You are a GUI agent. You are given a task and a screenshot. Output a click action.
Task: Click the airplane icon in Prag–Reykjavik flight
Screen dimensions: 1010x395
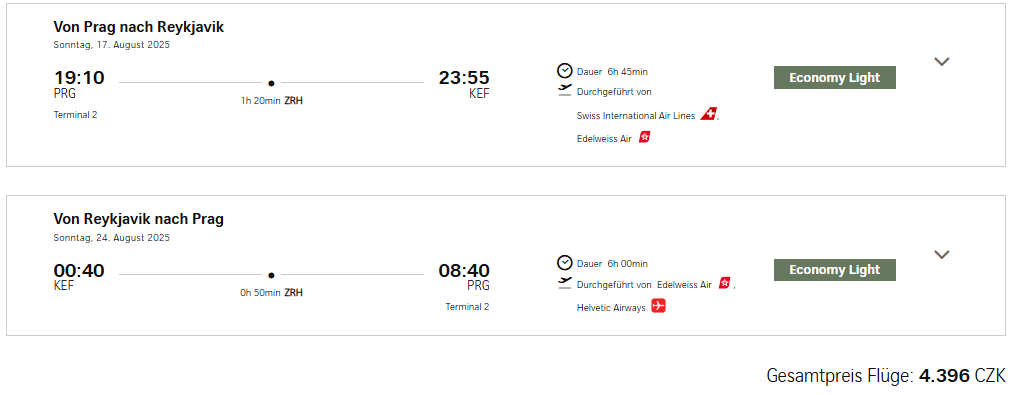click(565, 91)
